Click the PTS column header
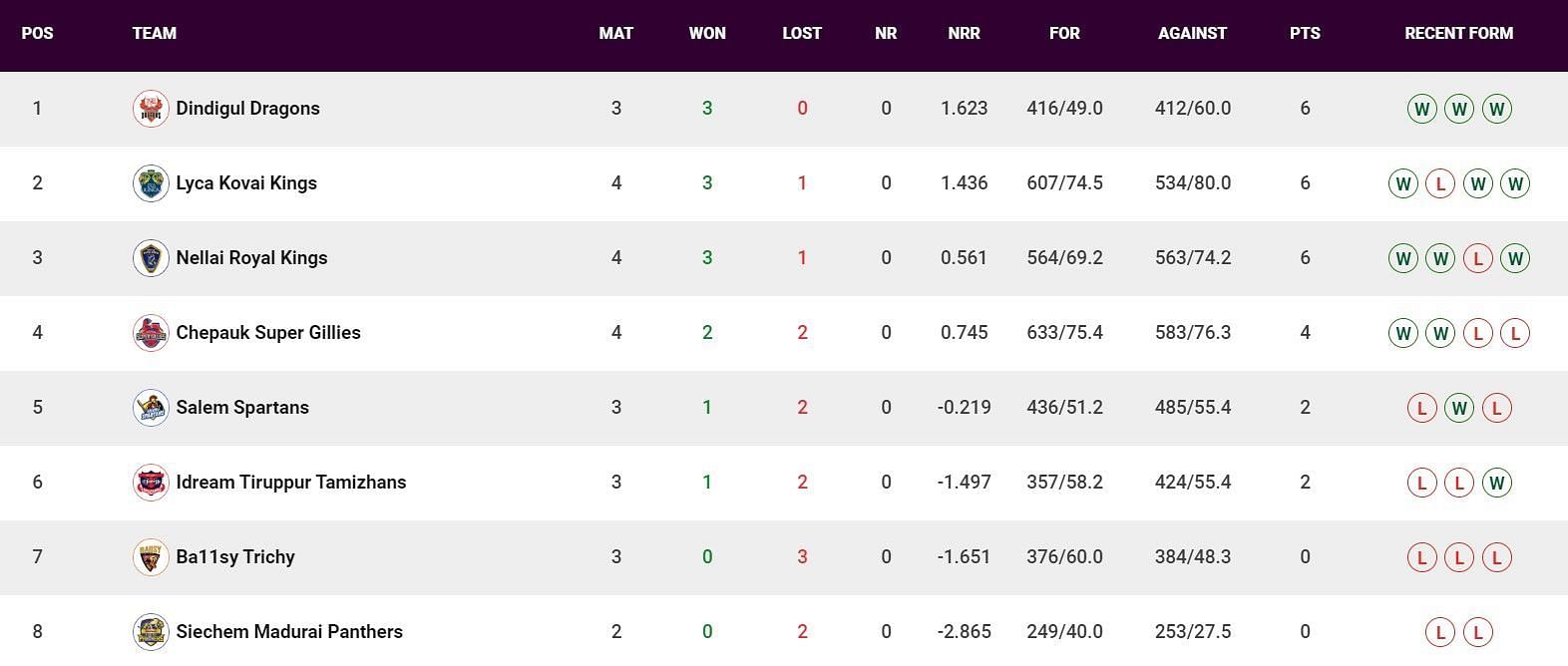This screenshot has width=1568, height=666. 1305,33
